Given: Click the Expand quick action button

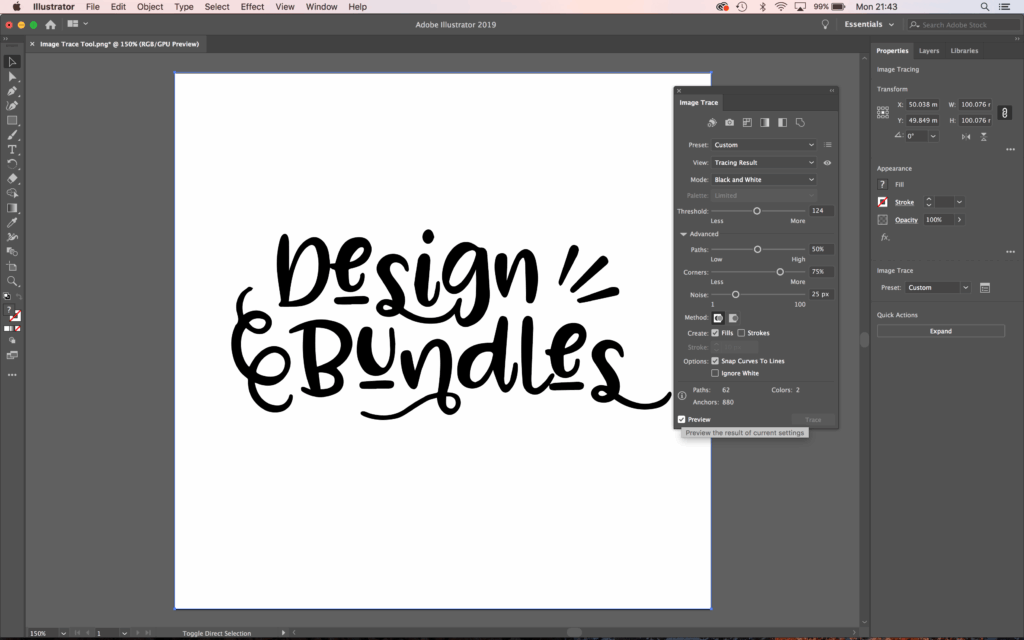Looking at the screenshot, I should 940,331.
